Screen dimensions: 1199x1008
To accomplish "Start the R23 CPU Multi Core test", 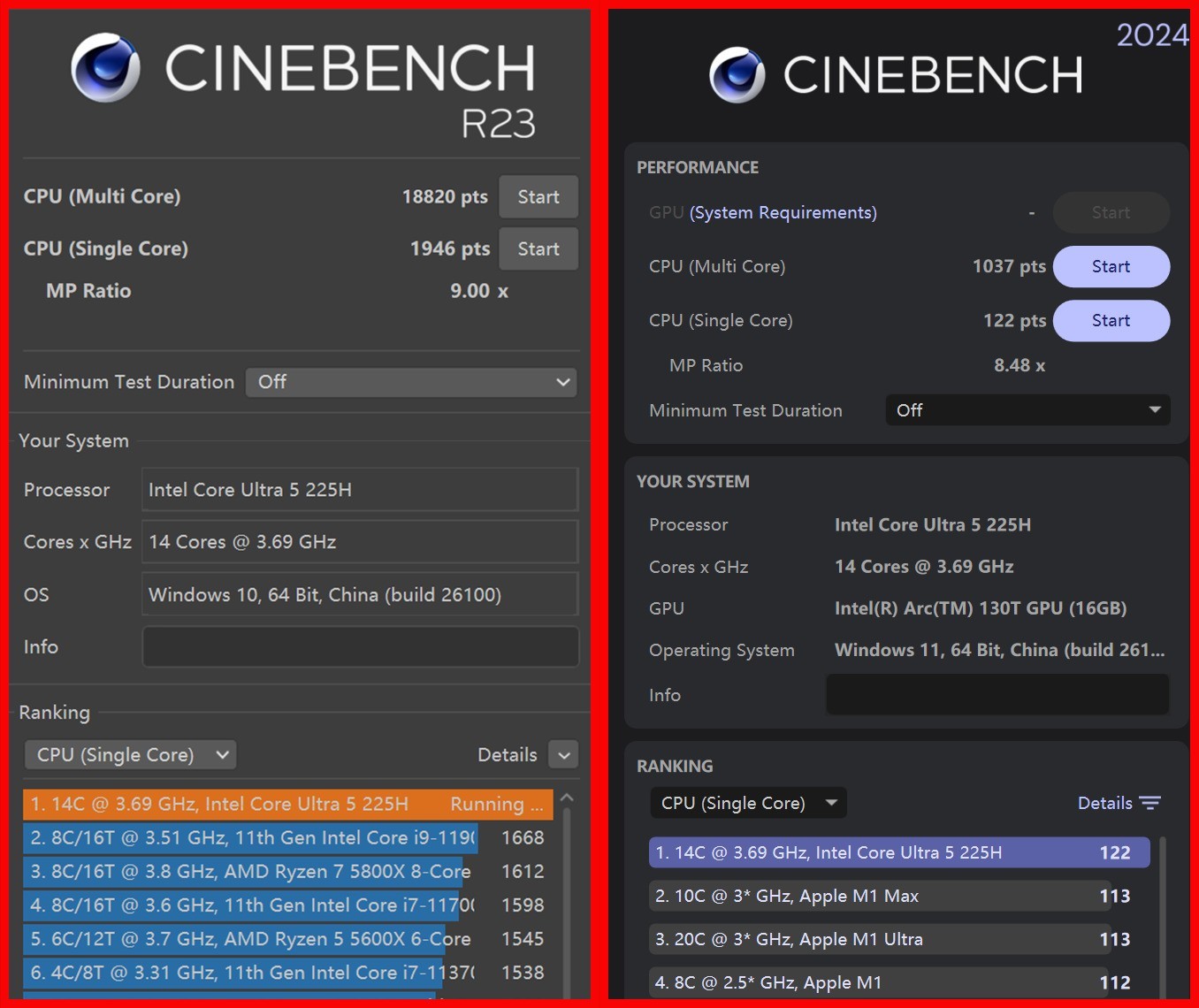I will point(538,196).
